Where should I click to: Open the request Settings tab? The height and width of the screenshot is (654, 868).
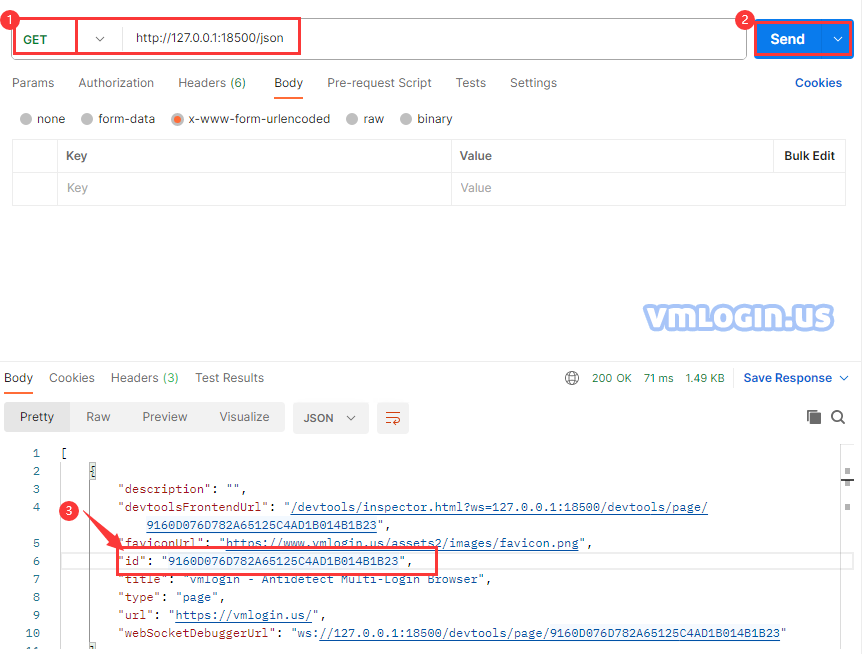pos(533,83)
